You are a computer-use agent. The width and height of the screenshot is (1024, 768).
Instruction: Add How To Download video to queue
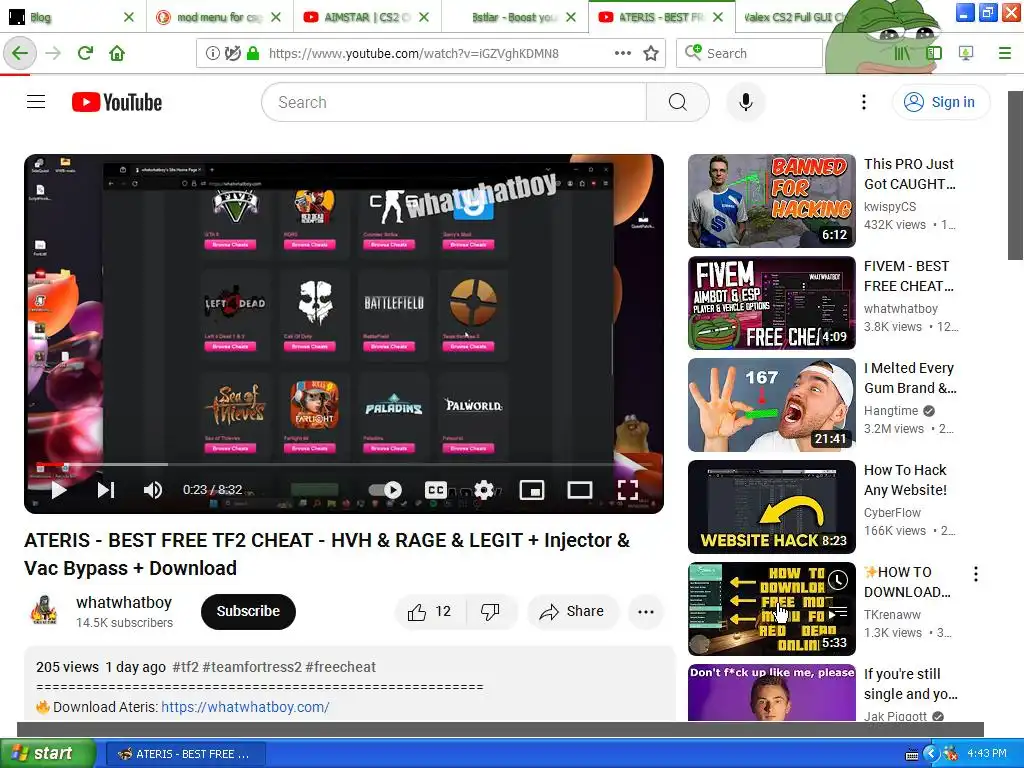tap(838, 612)
